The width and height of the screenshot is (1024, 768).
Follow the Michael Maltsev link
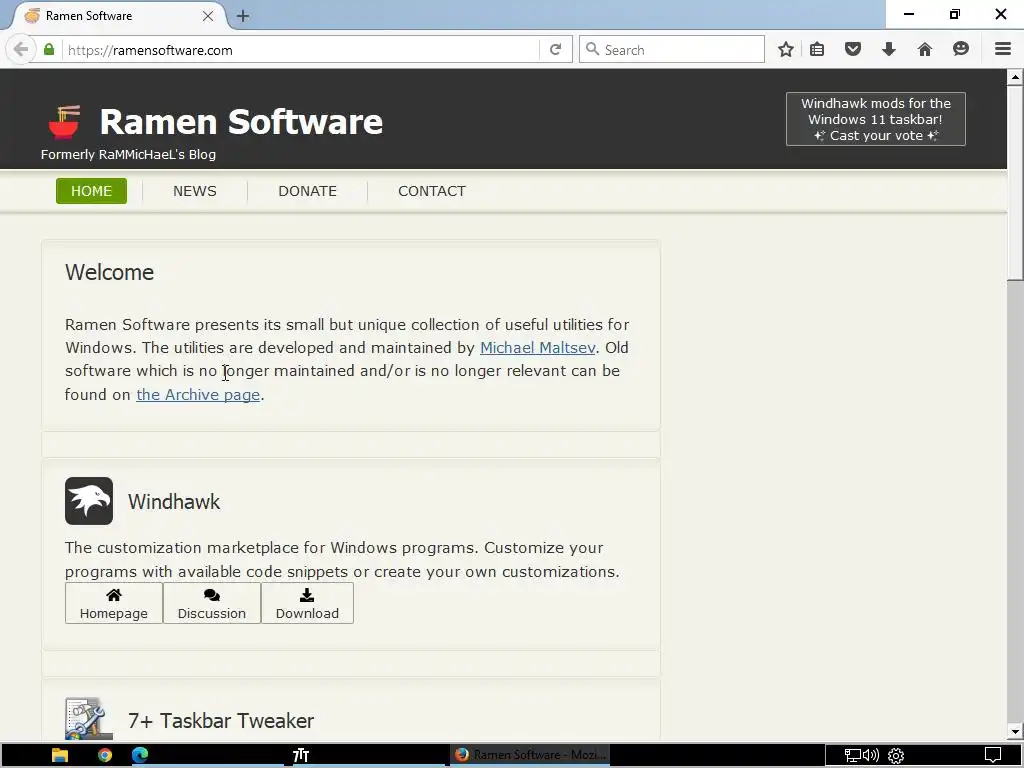(537, 347)
